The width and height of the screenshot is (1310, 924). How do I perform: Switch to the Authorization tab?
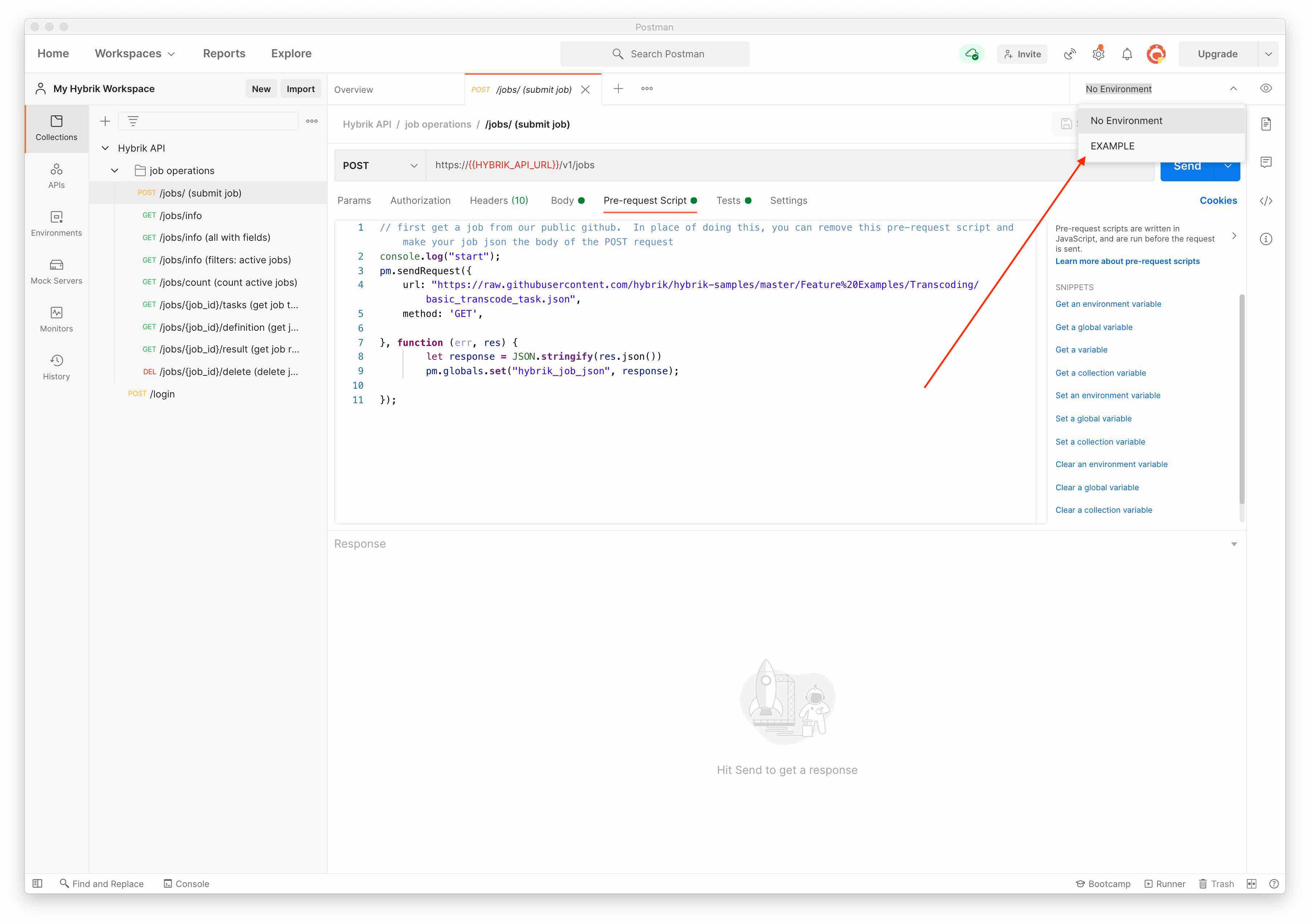pos(420,200)
